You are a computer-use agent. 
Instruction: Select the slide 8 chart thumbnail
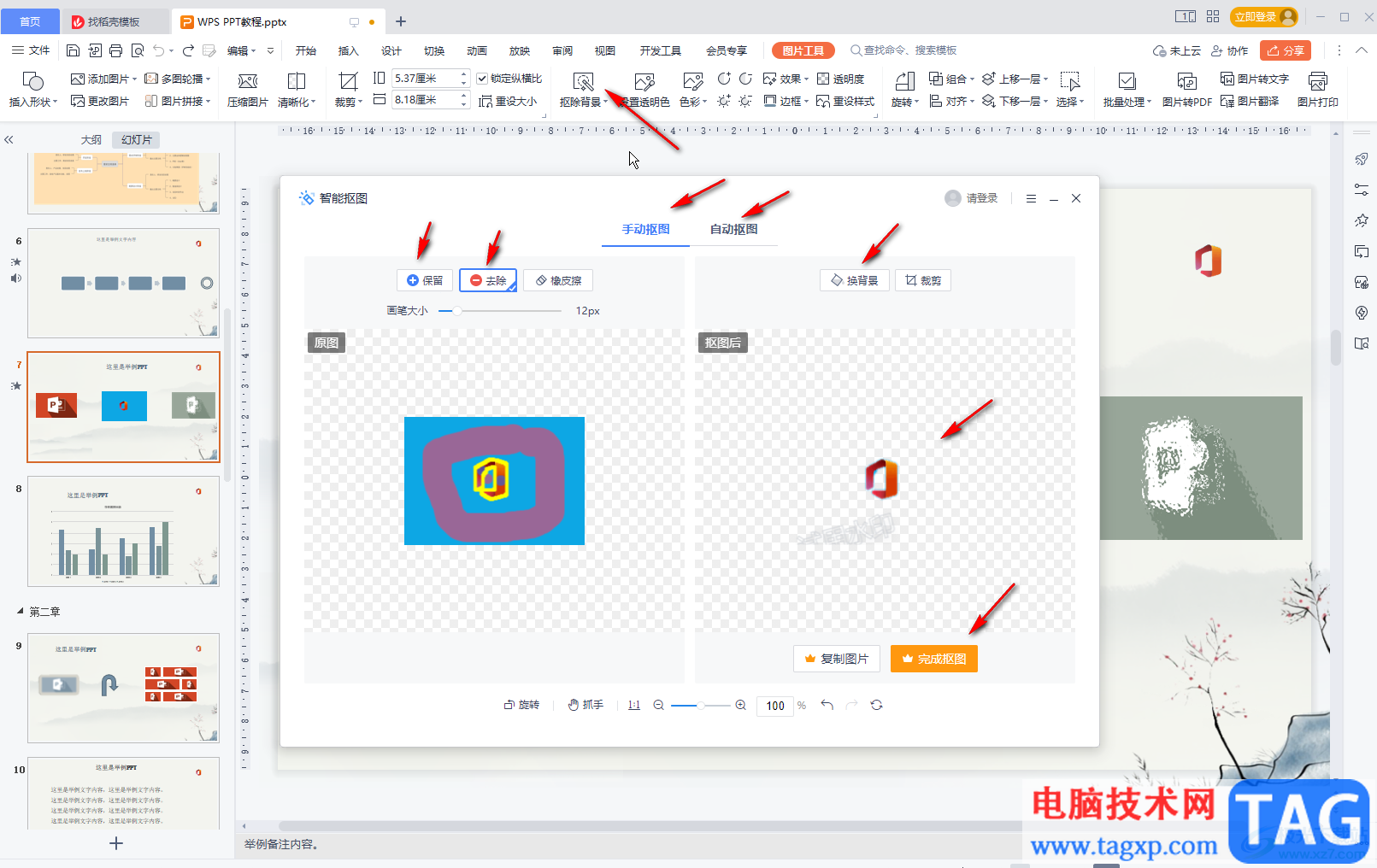[x=123, y=531]
